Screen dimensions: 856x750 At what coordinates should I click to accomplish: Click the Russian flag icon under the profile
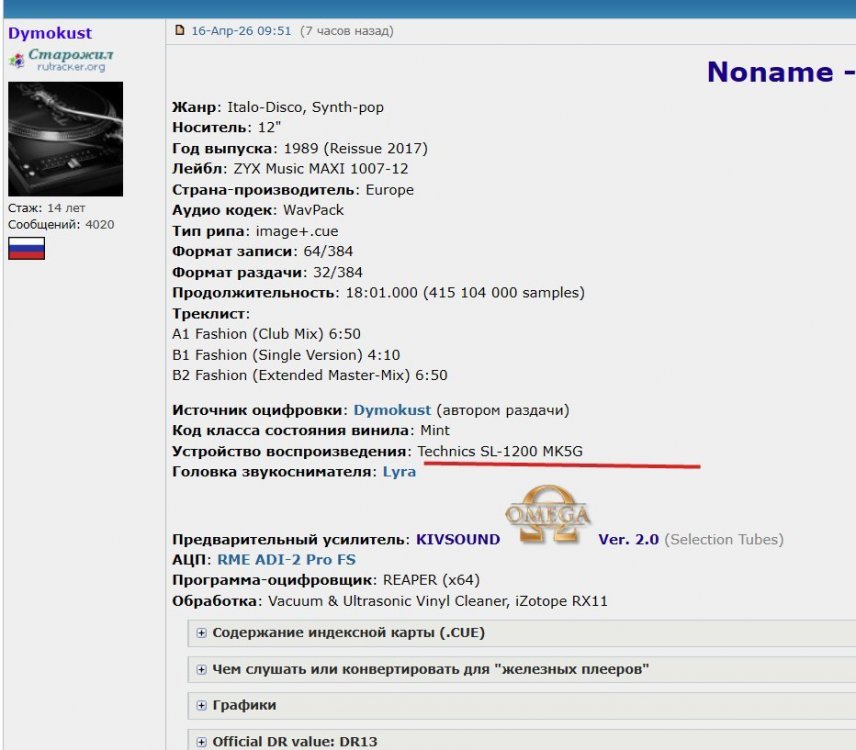coord(26,247)
